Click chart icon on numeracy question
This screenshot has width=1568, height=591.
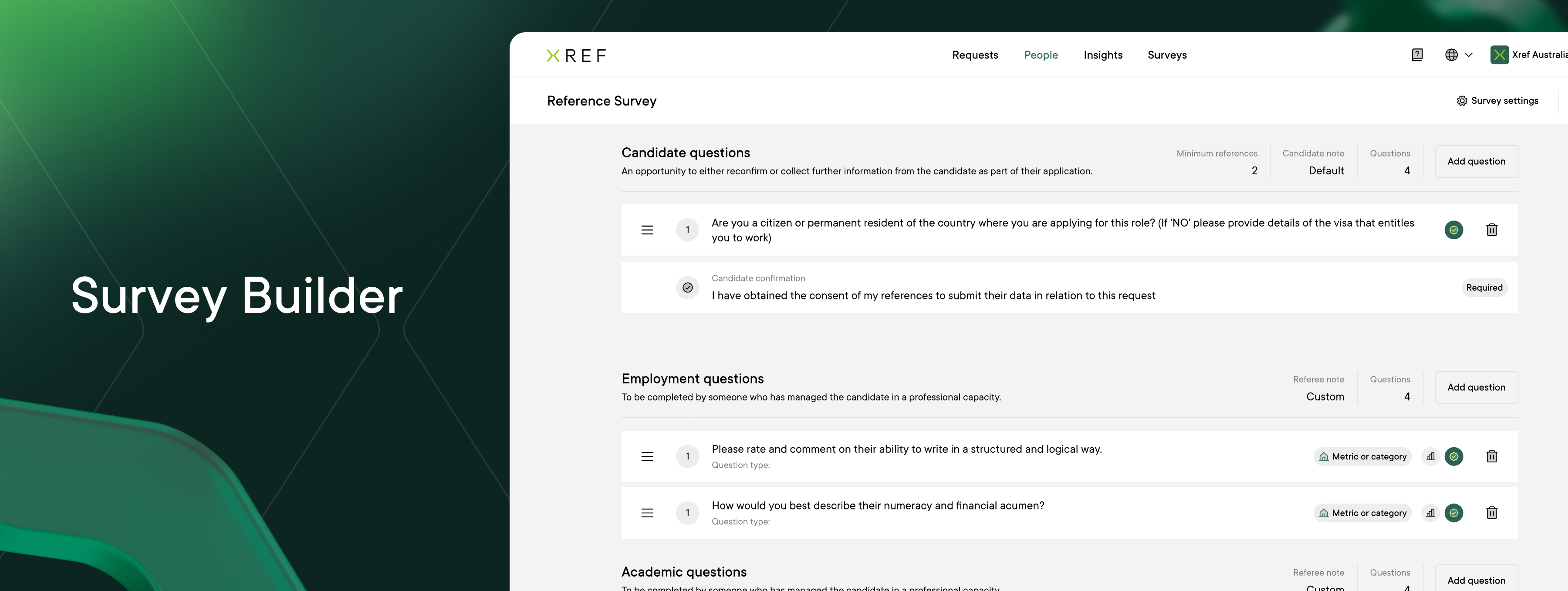tap(1430, 513)
